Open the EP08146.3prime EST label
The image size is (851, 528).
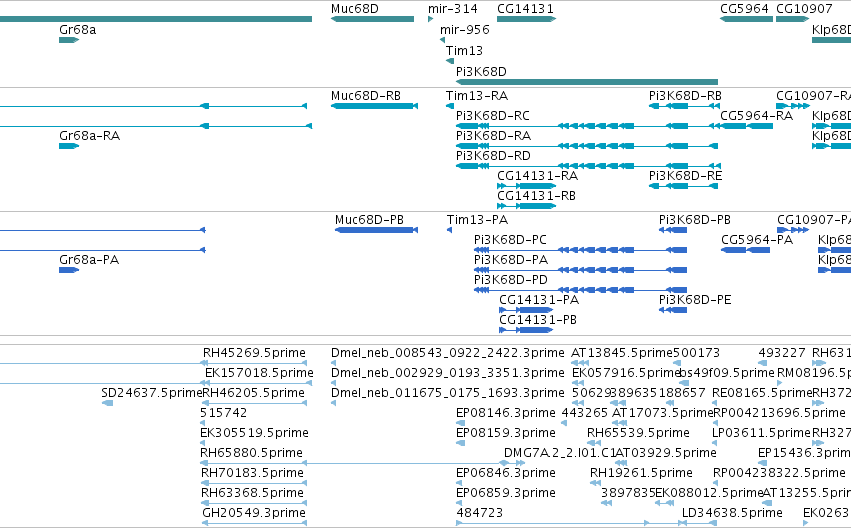coord(506,412)
